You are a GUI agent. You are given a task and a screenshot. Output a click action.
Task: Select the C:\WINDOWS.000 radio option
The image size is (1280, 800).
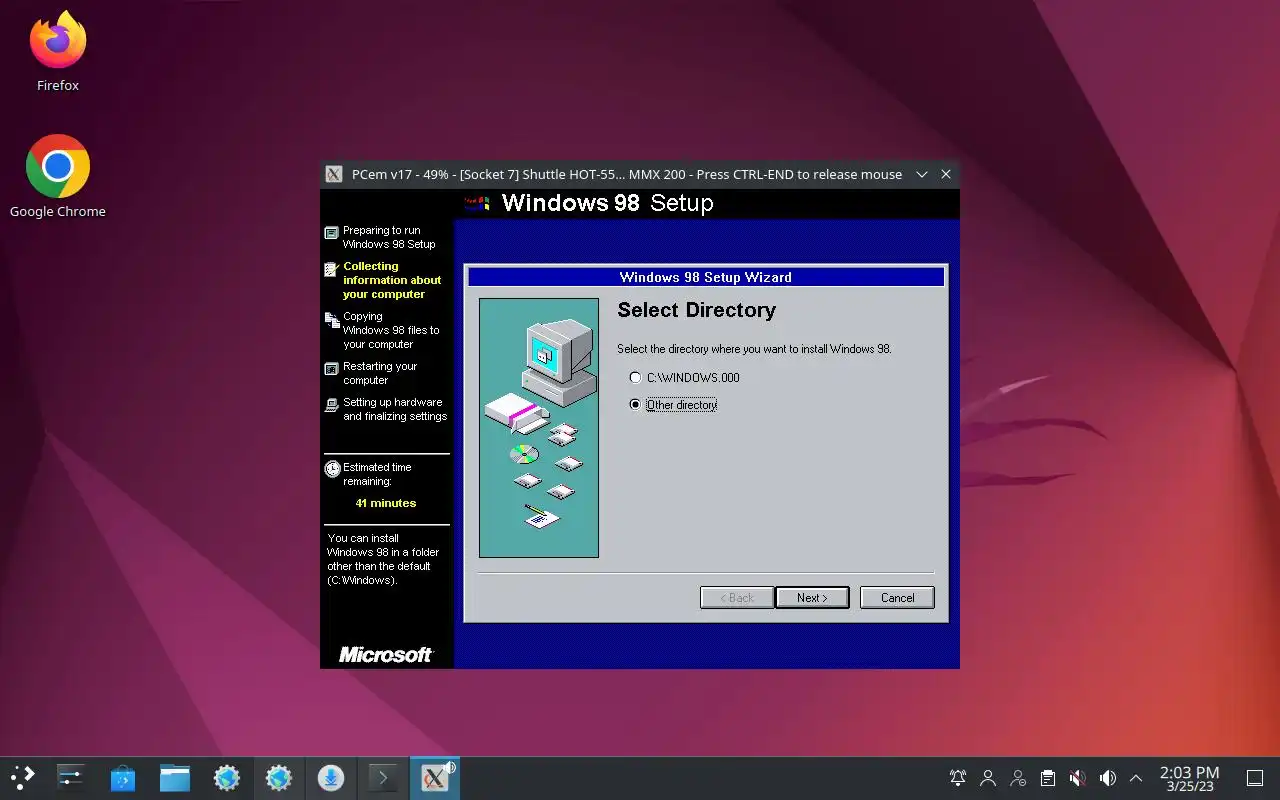[635, 378]
